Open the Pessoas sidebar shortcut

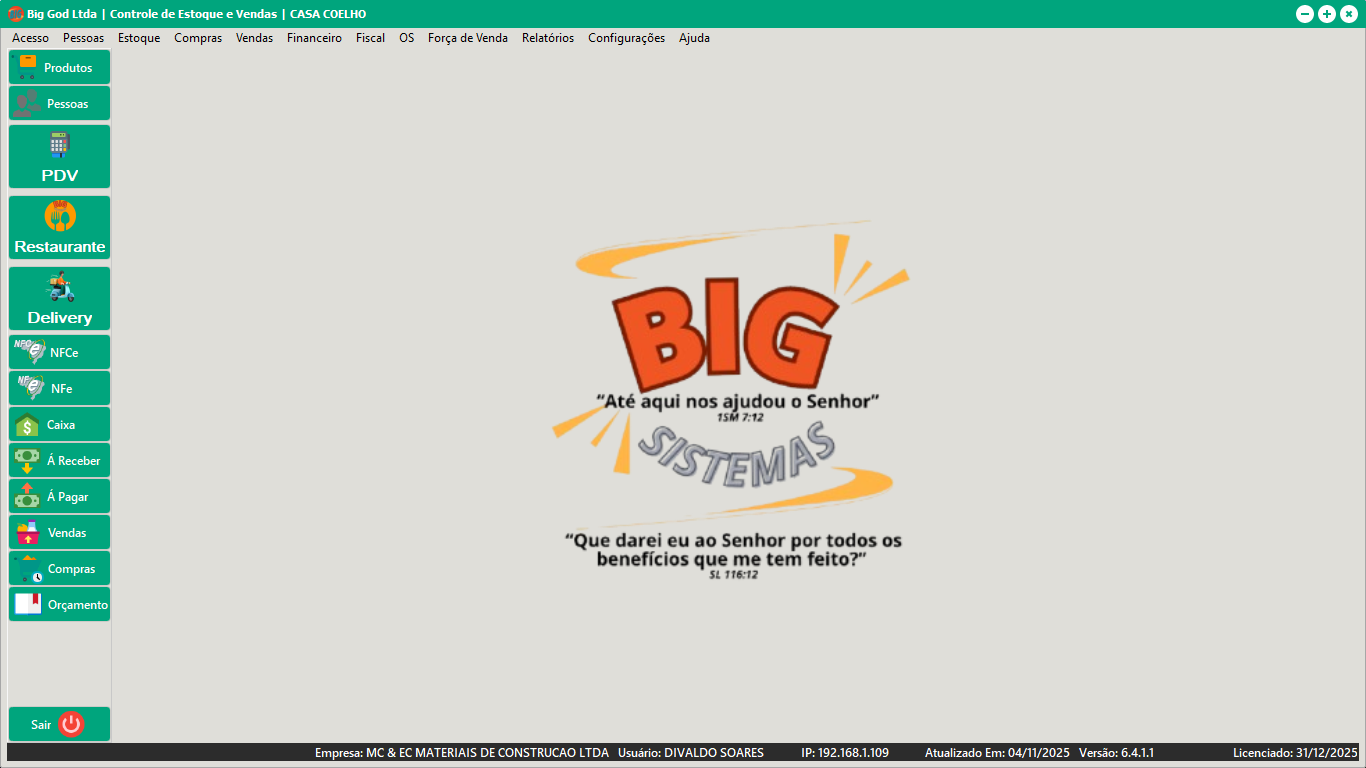click(x=59, y=104)
